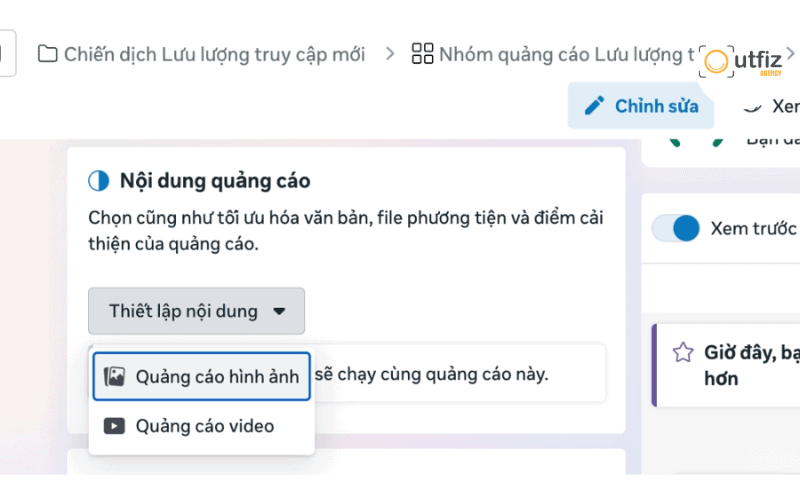Screen dimensions: 800x500
Task: Open Nhóm quảng cáo Lưu lượng breadcrumb
Action: click(567, 55)
